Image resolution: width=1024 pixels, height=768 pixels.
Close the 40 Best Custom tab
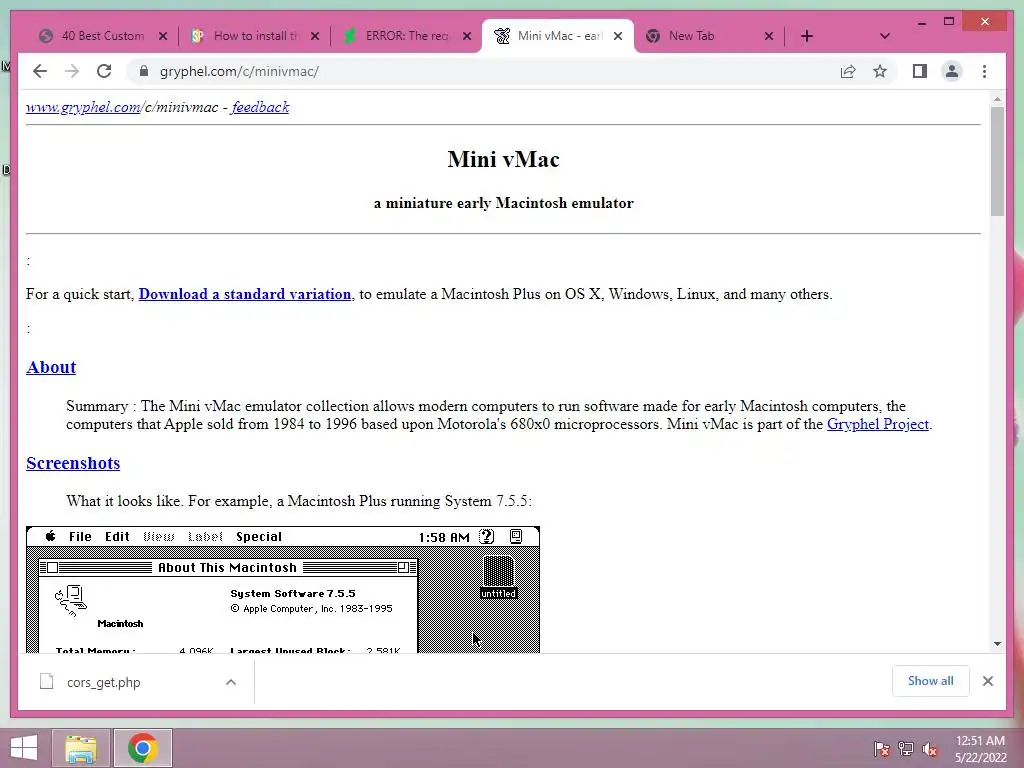point(163,36)
